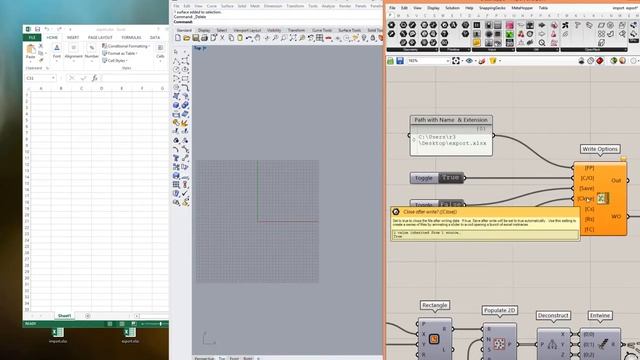Switch to Rhino Curve Tools toolbar tab

click(x=322, y=30)
